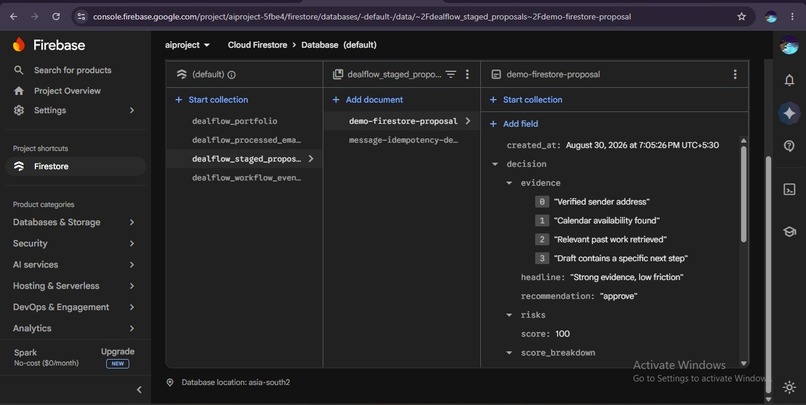Open collection three-dot menu beside filter
The width and height of the screenshot is (806, 405).
tap(467, 75)
